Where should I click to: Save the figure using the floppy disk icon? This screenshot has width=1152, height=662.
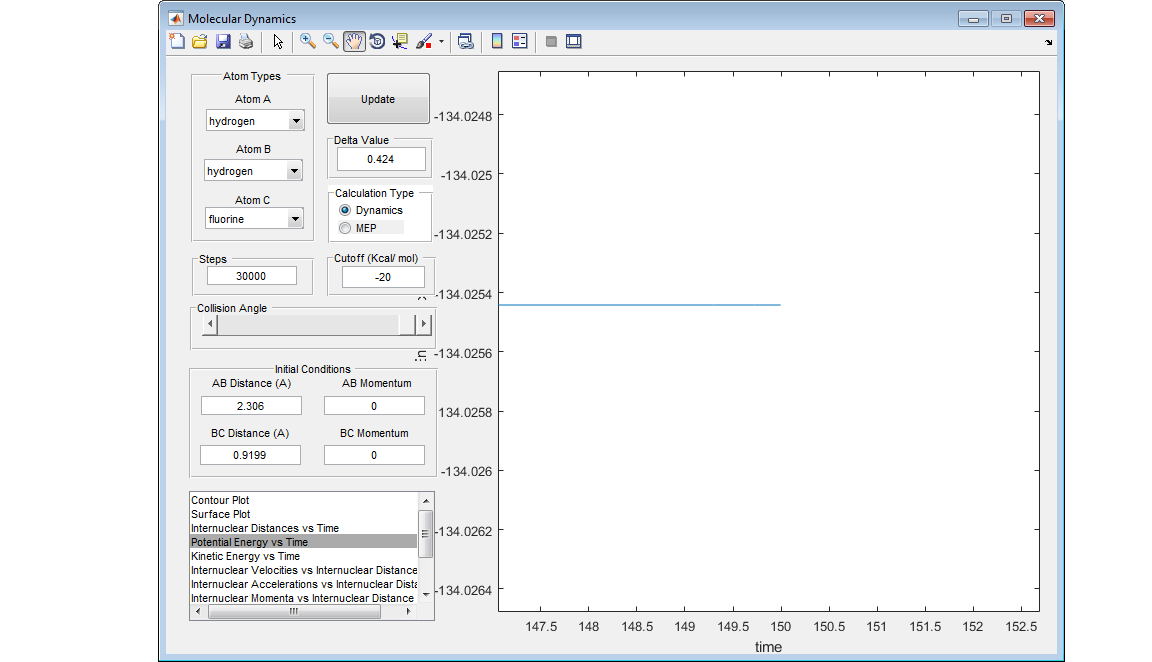click(223, 42)
